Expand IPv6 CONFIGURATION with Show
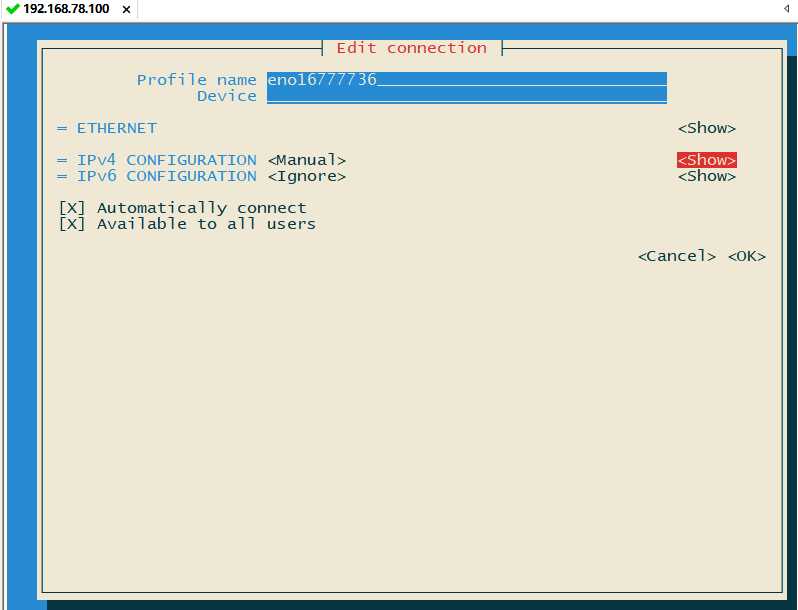 (706, 176)
